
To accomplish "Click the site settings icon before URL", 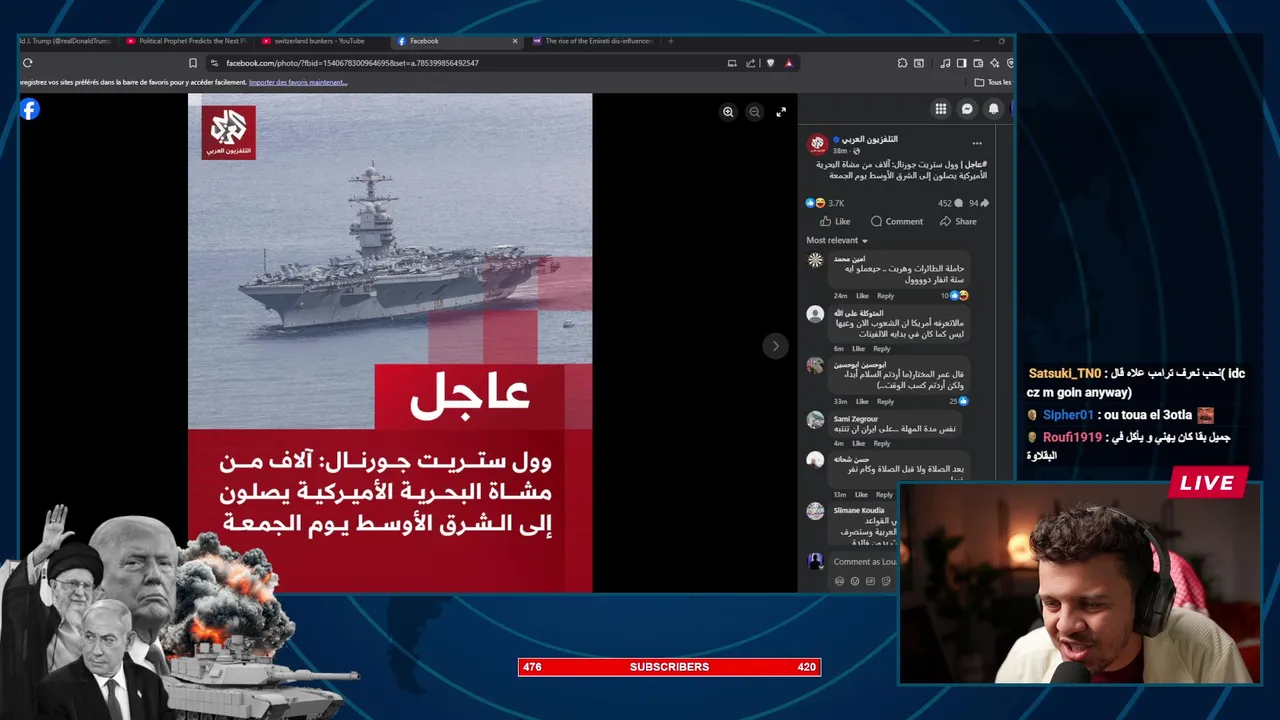I will [x=214, y=63].
